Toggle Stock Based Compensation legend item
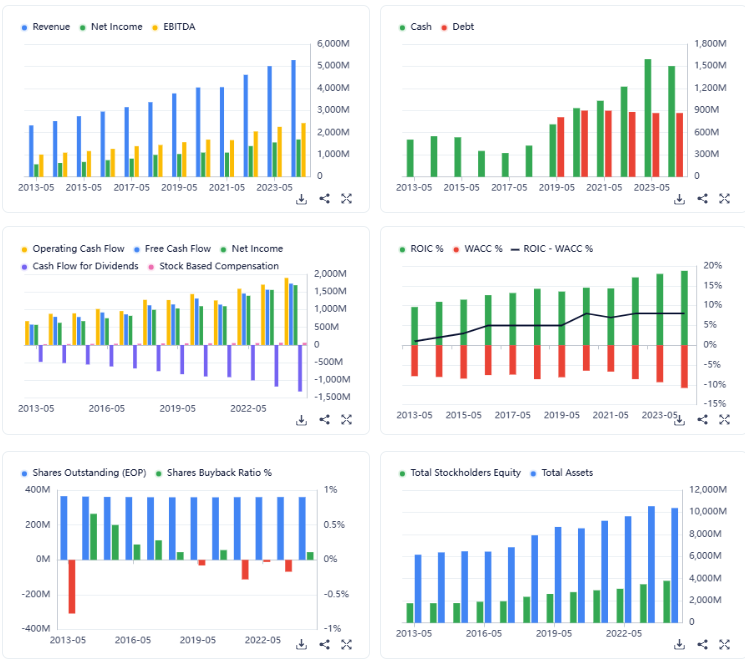 [213, 266]
